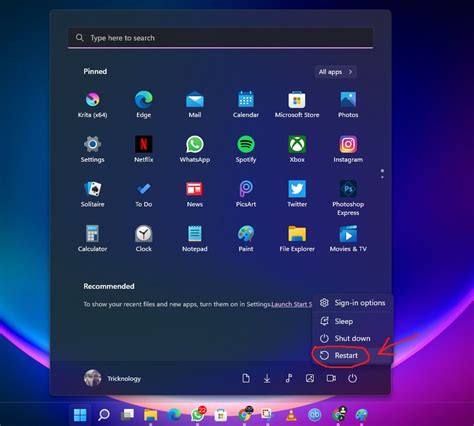Image resolution: width=474 pixels, height=426 pixels.
Task: Open the pinned File Explorer app
Action: (297, 239)
